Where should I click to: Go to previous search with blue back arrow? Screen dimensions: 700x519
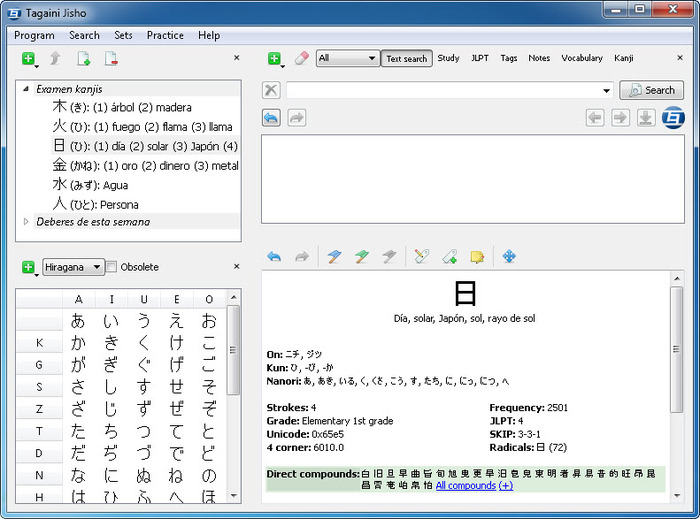coord(271,118)
